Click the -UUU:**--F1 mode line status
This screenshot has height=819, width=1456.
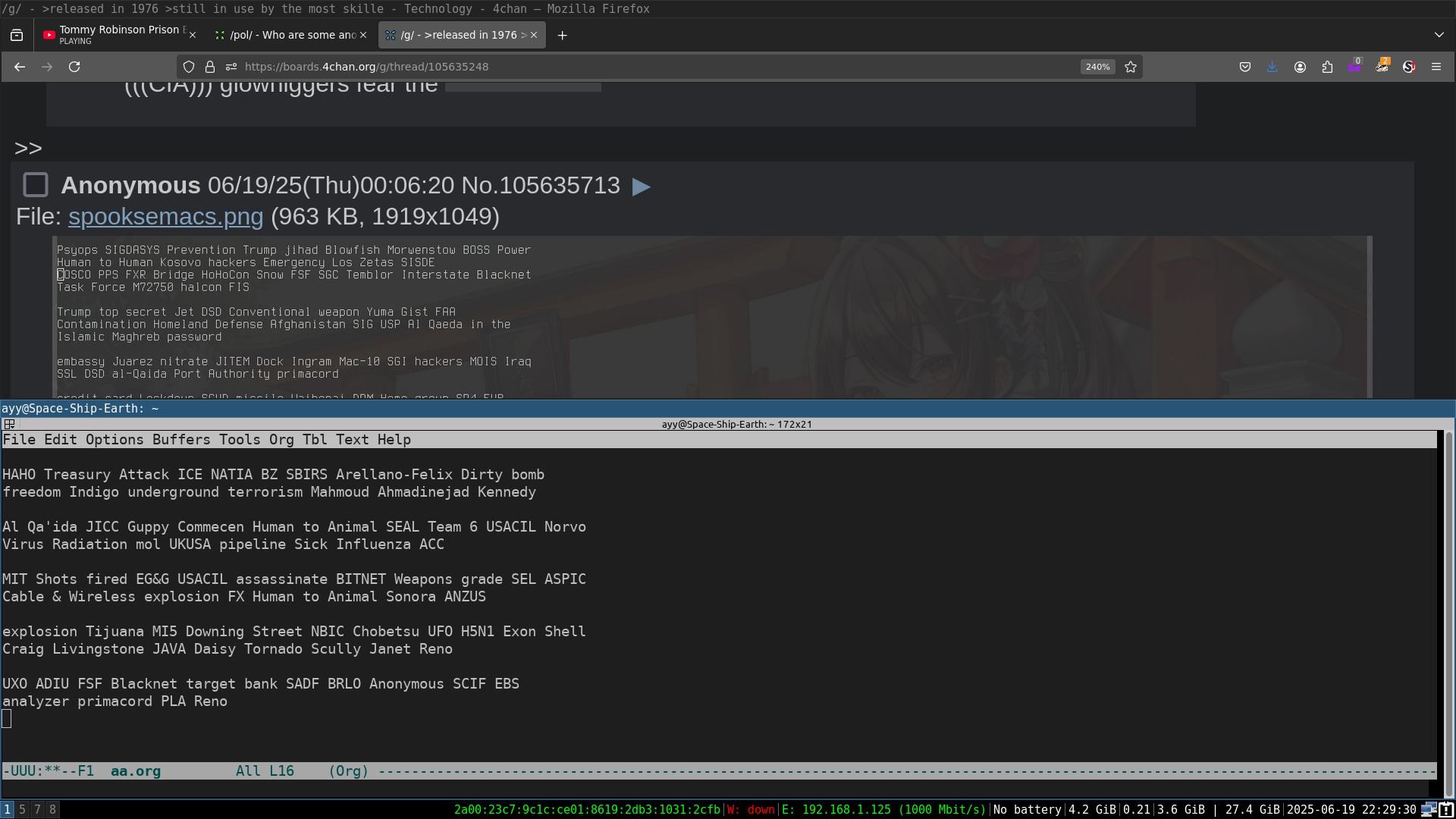(49, 771)
